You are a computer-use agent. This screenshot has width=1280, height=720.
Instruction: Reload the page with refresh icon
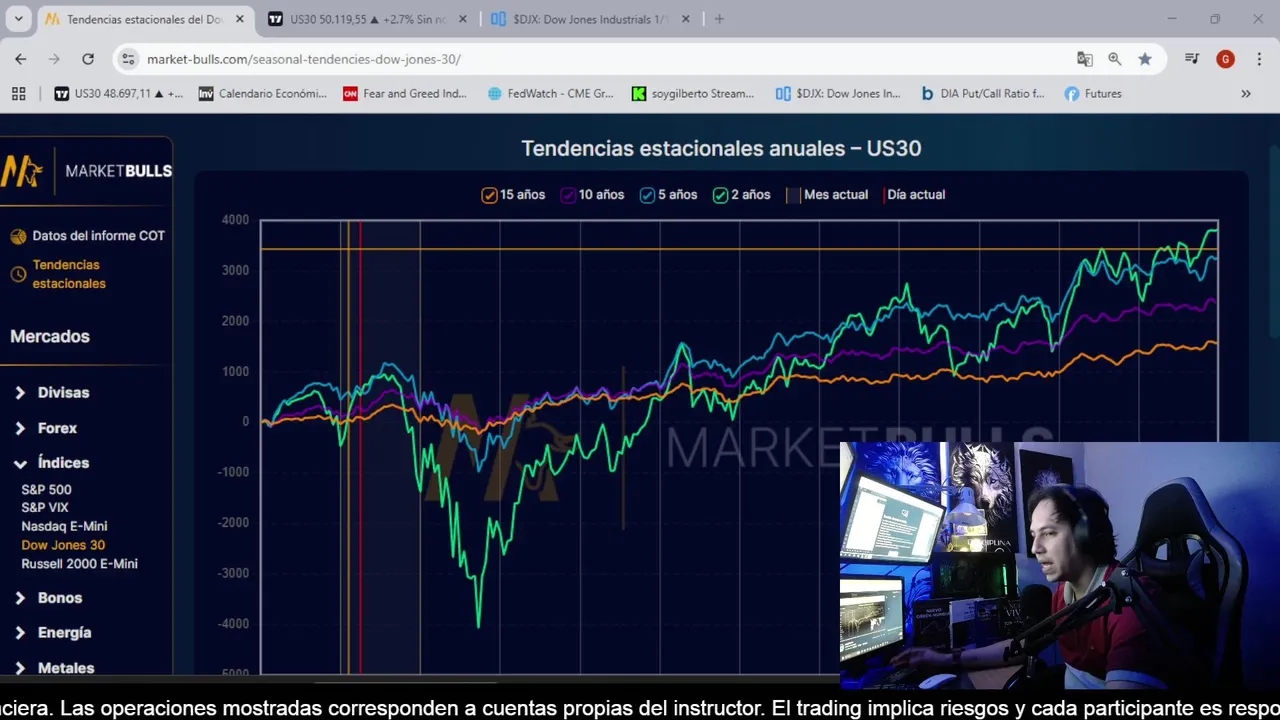[88, 59]
